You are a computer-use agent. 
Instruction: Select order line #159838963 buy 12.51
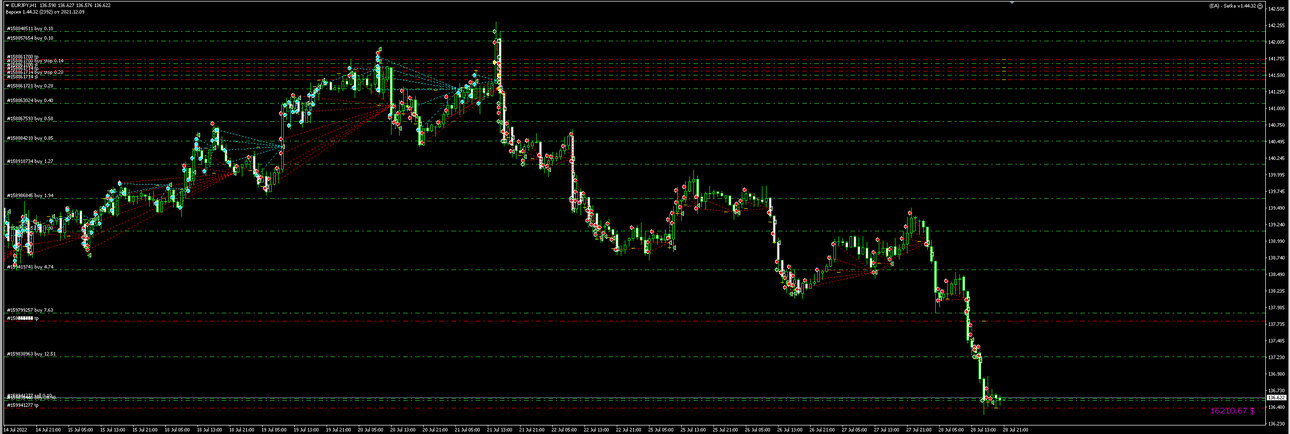(x=32, y=354)
